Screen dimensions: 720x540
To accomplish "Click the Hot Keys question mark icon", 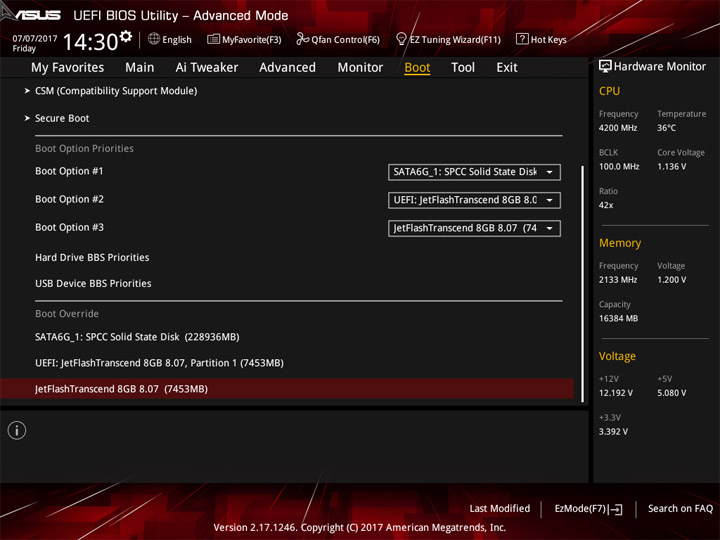I will tap(522, 39).
